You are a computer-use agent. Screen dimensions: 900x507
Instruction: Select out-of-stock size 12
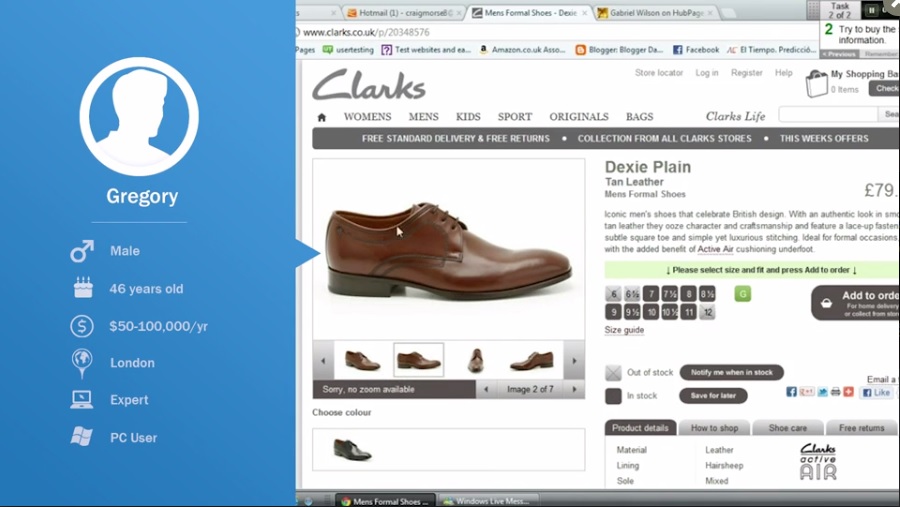pos(707,312)
